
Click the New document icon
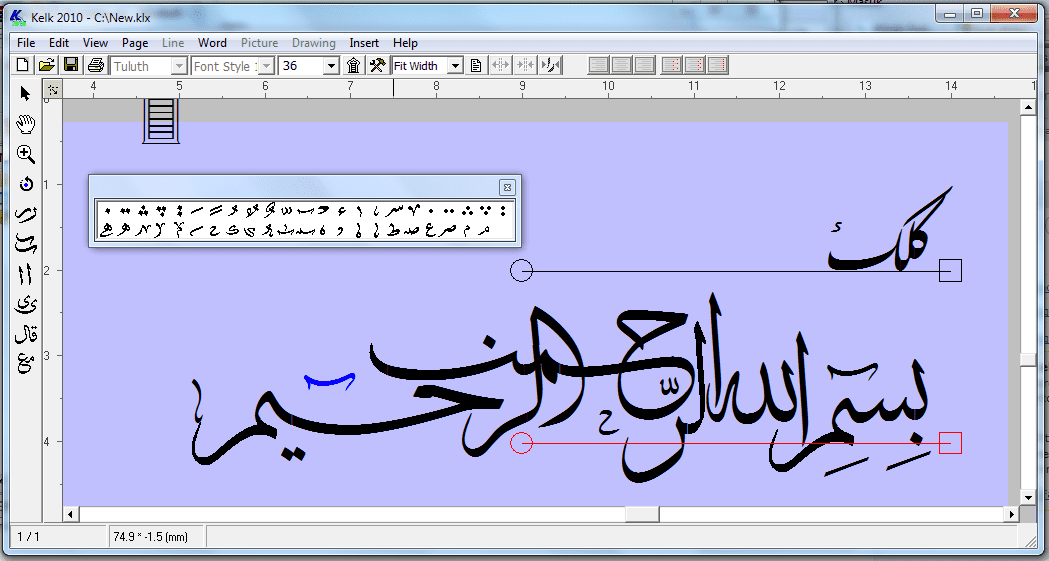click(23, 66)
